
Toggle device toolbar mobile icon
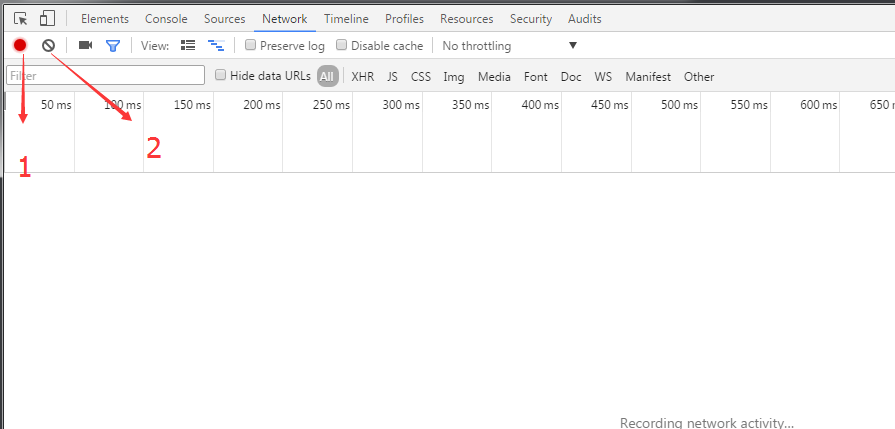pos(47,18)
